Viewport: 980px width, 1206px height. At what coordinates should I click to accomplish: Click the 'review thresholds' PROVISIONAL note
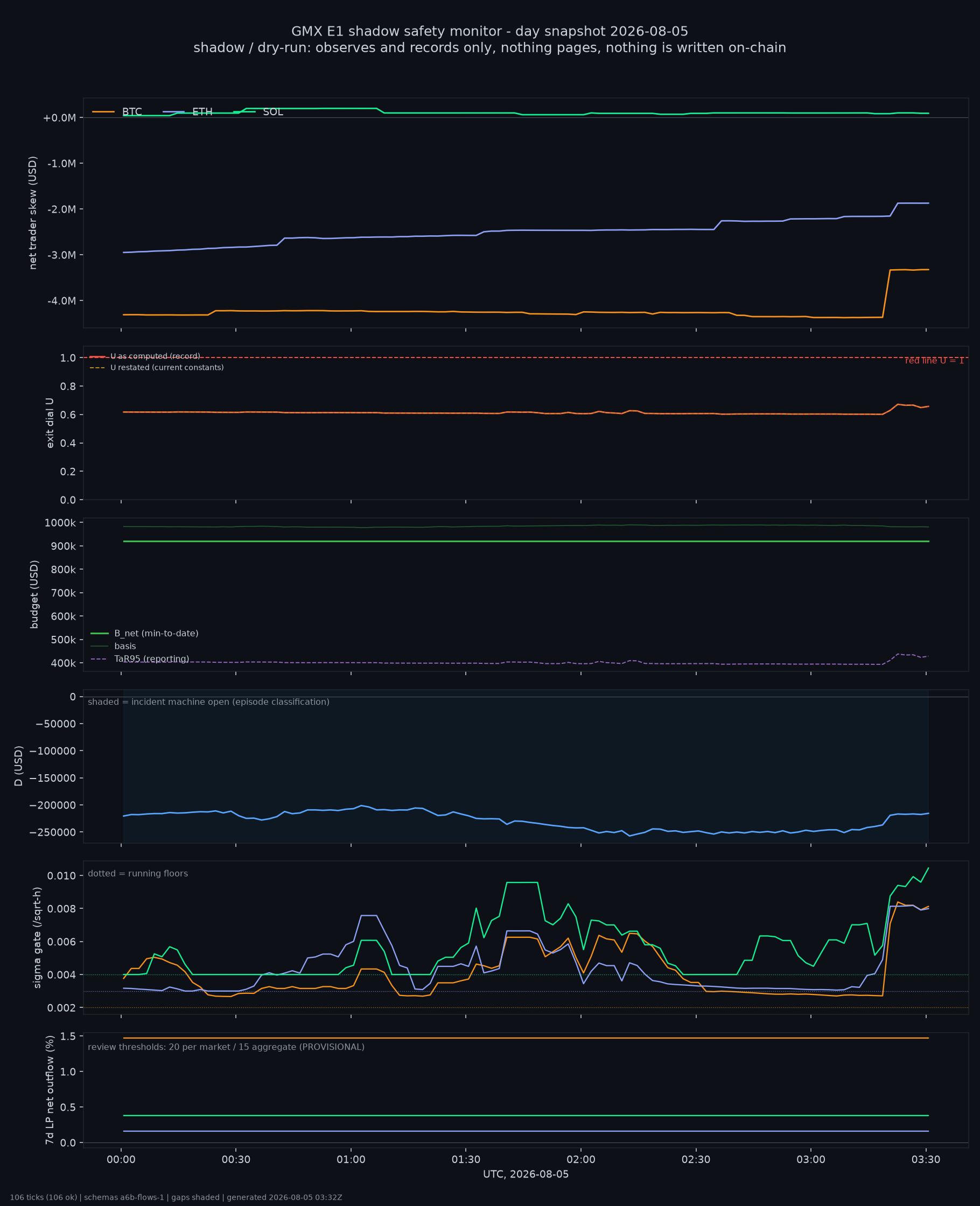pyautogui.click(x=226, y=1047)
